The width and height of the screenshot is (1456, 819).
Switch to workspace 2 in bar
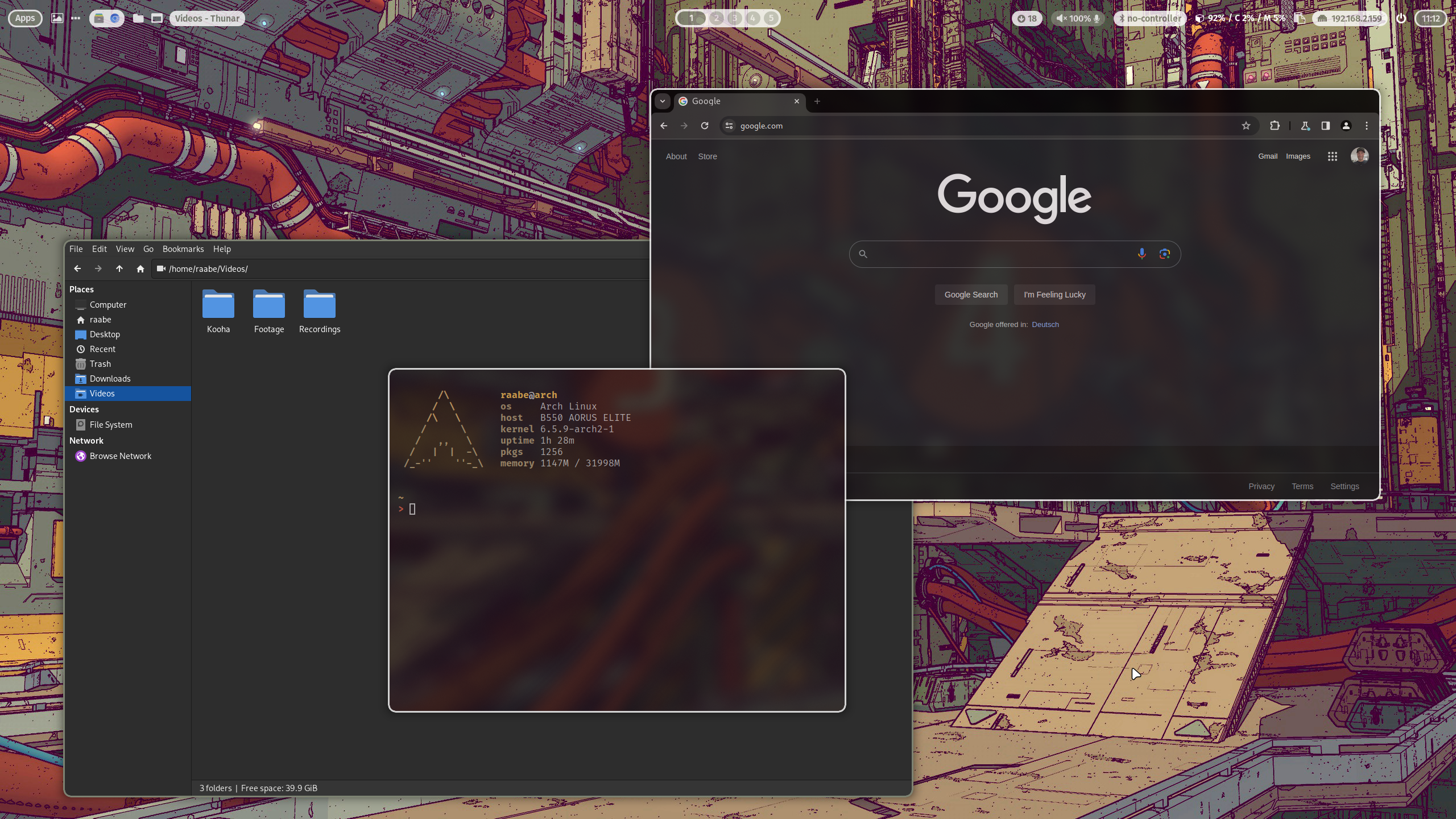pyautogui.click(x=716, y=18)
